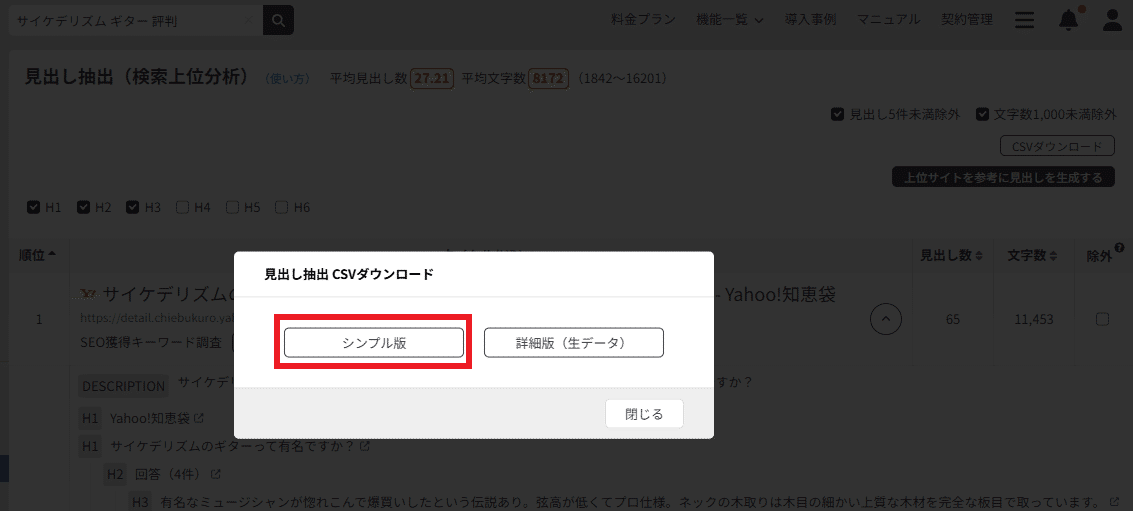Click the SEO獲得キーワード調査 text
Screen dimensions: 1133x511
point(151,343)
